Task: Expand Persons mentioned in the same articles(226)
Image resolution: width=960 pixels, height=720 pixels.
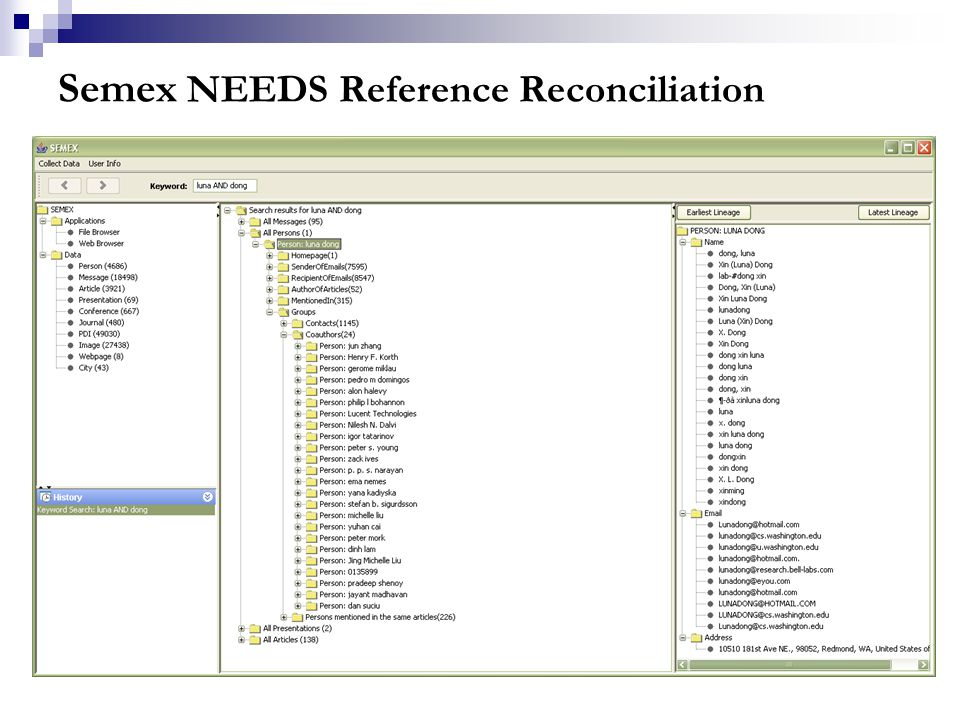Action: [283, 618]
